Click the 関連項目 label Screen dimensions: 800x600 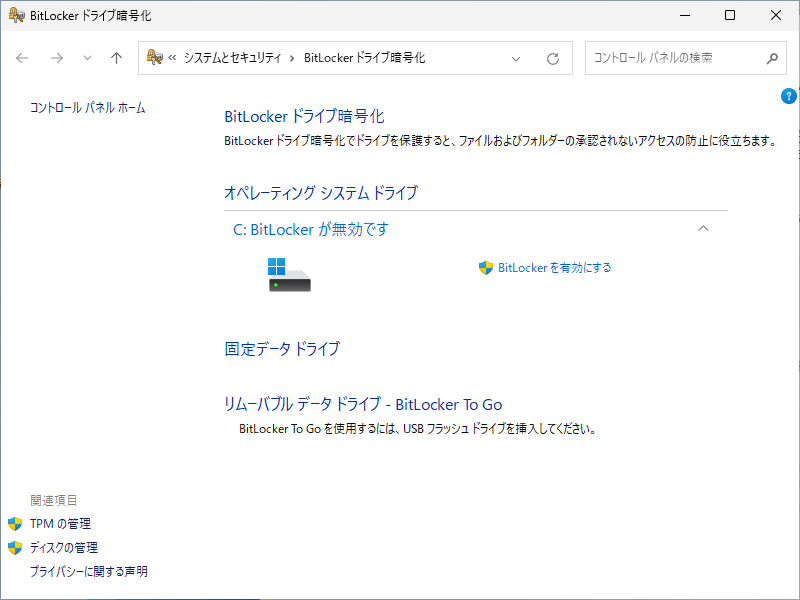54,500
